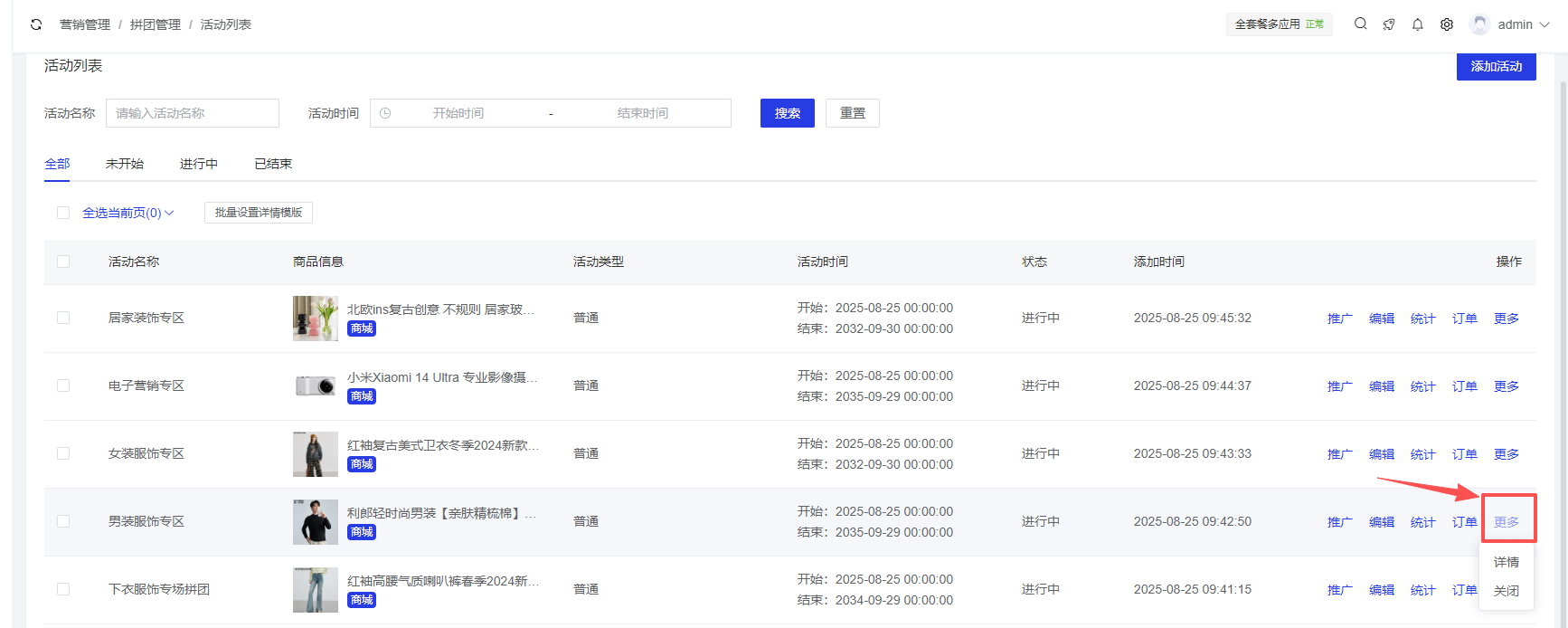Image resolution: width=1568 pixels, height=628 pixels.
Task: Click the admin avatar icon
Action: pyautogui.click(x=1479, y=24)
